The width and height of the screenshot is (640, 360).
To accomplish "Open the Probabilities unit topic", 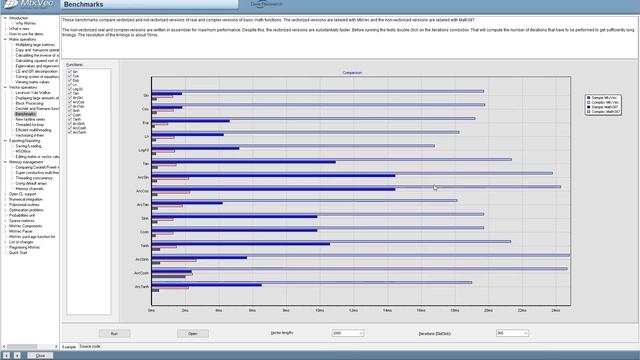I will 22,215.
